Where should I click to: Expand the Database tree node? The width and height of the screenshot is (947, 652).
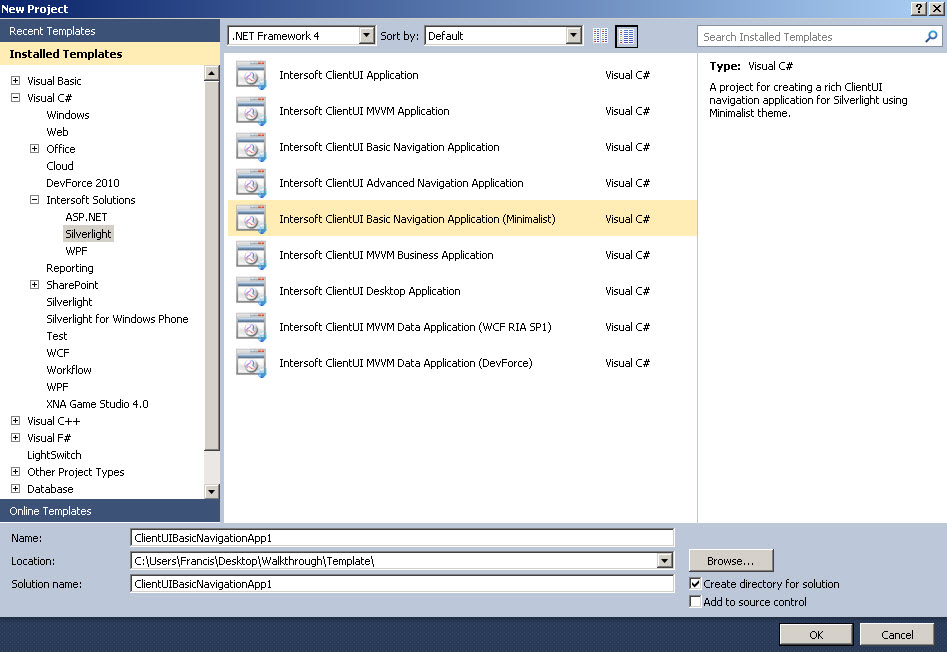click(16, 488)
